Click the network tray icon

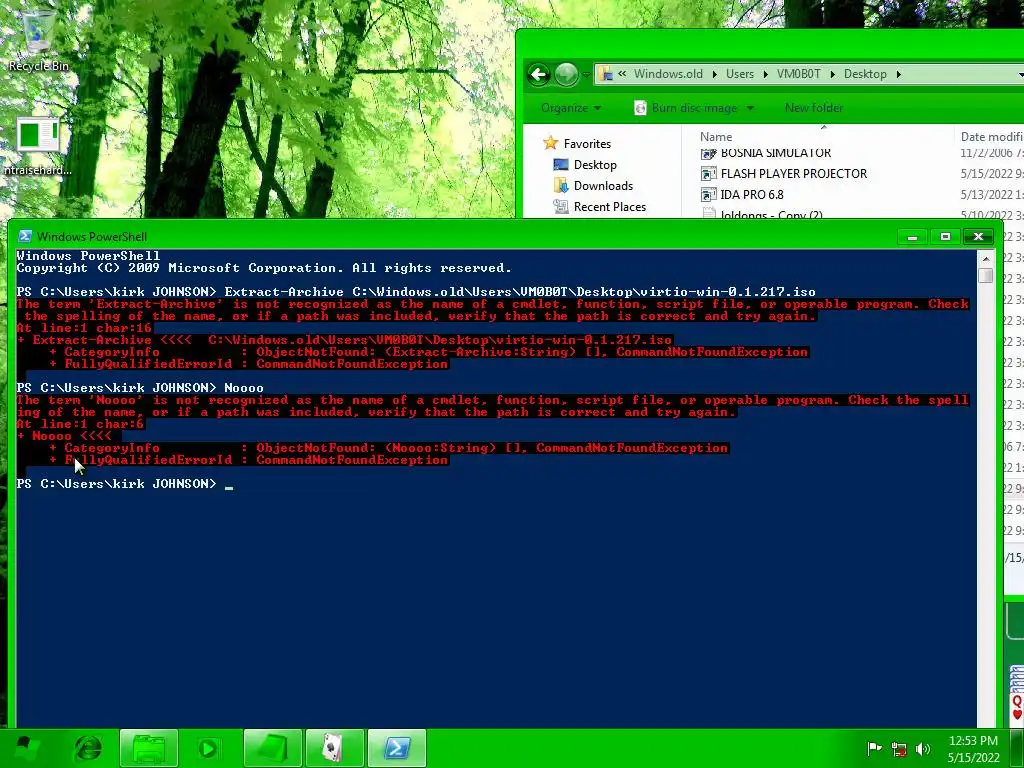click(899, 749)
